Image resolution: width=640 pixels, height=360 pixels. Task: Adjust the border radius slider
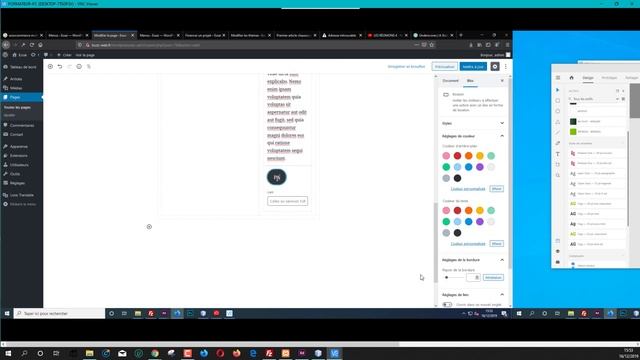point(453,278)
